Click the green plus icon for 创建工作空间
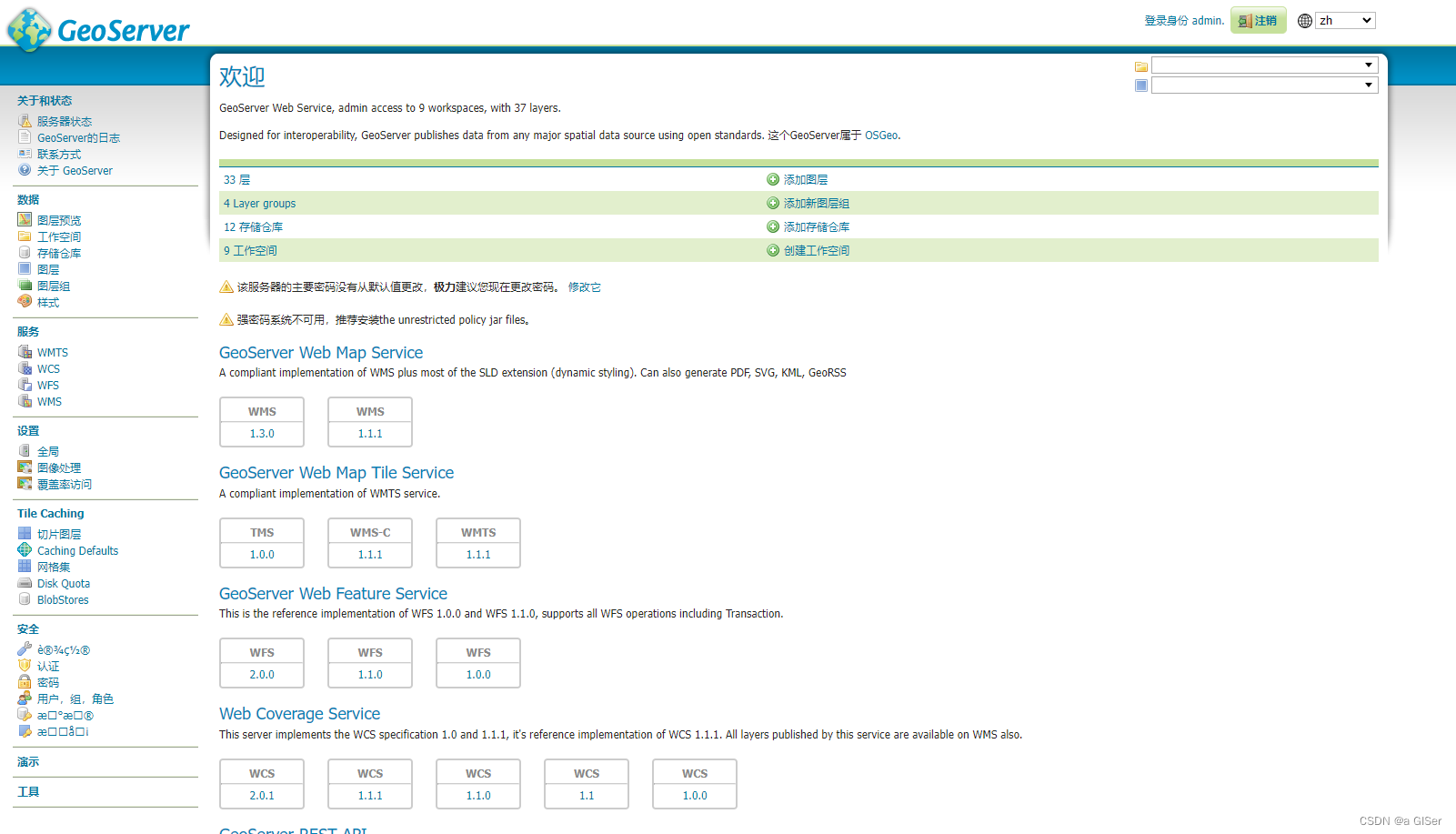Image resolution: width=1456 pixels, height=834 pixels. click(x=773, y=250)
